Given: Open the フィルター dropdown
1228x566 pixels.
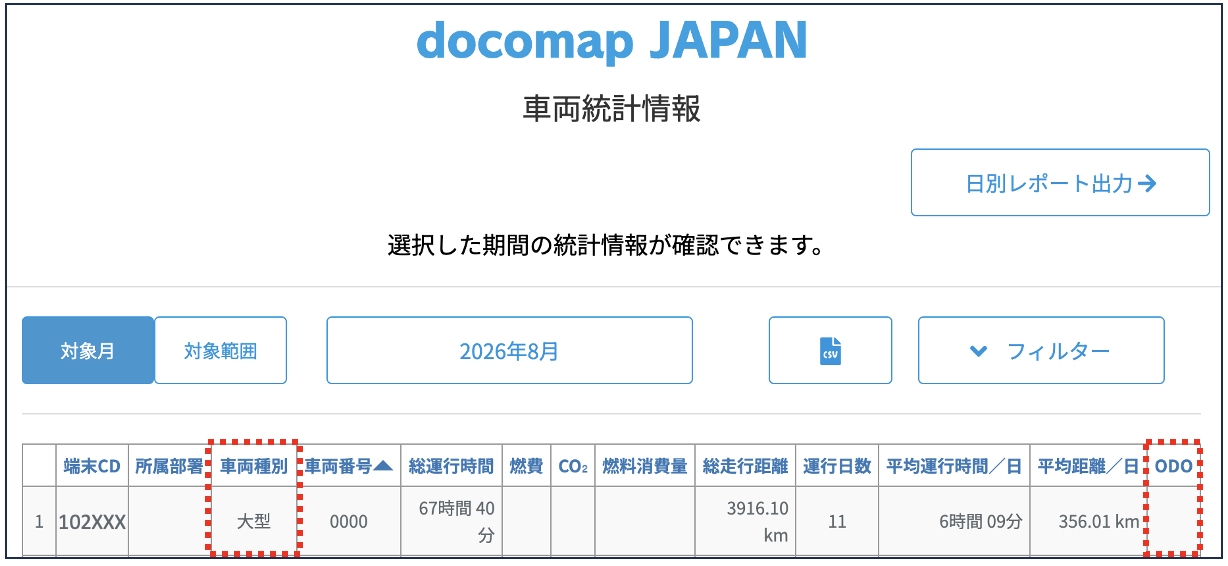Looking at the screenshot, I should click(x=1041, y=350).
